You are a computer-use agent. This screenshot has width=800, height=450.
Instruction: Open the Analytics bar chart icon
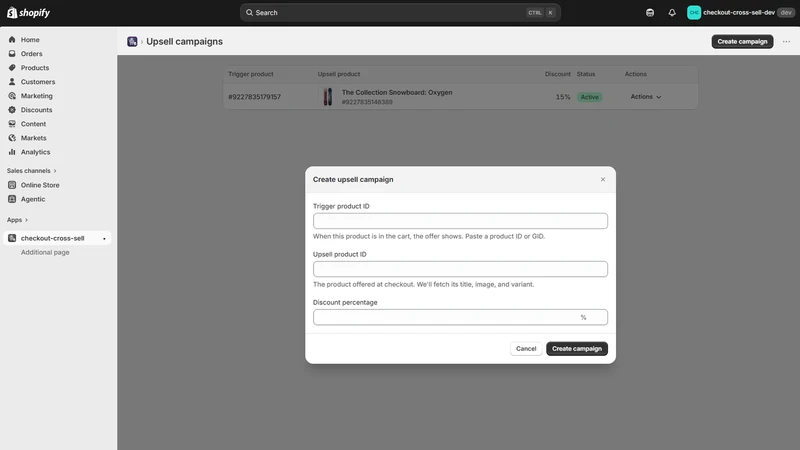tap(12, 152)
